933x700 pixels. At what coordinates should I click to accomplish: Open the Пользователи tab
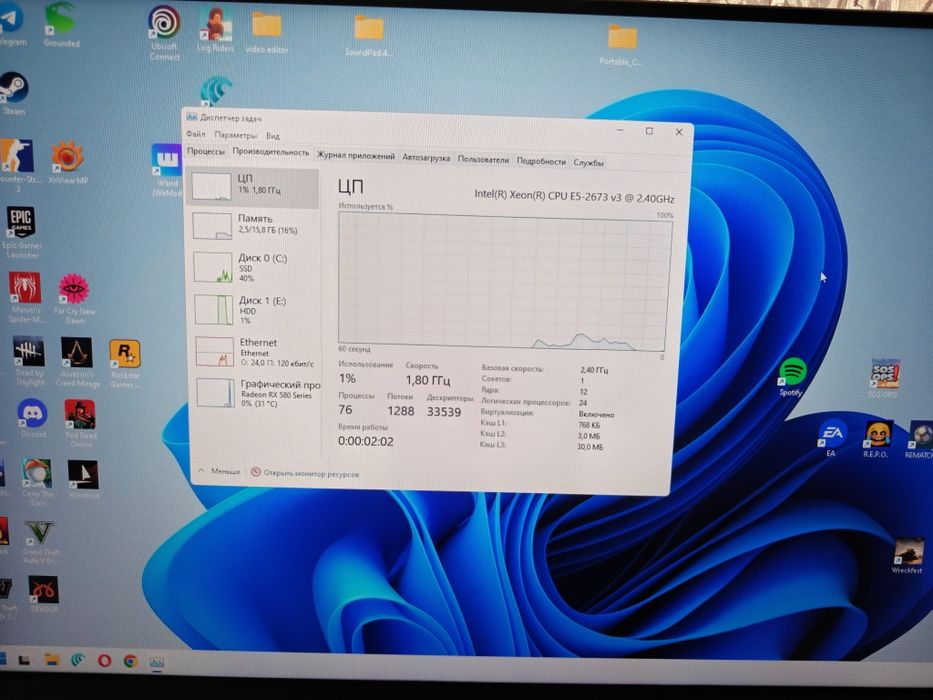point(483,160)
